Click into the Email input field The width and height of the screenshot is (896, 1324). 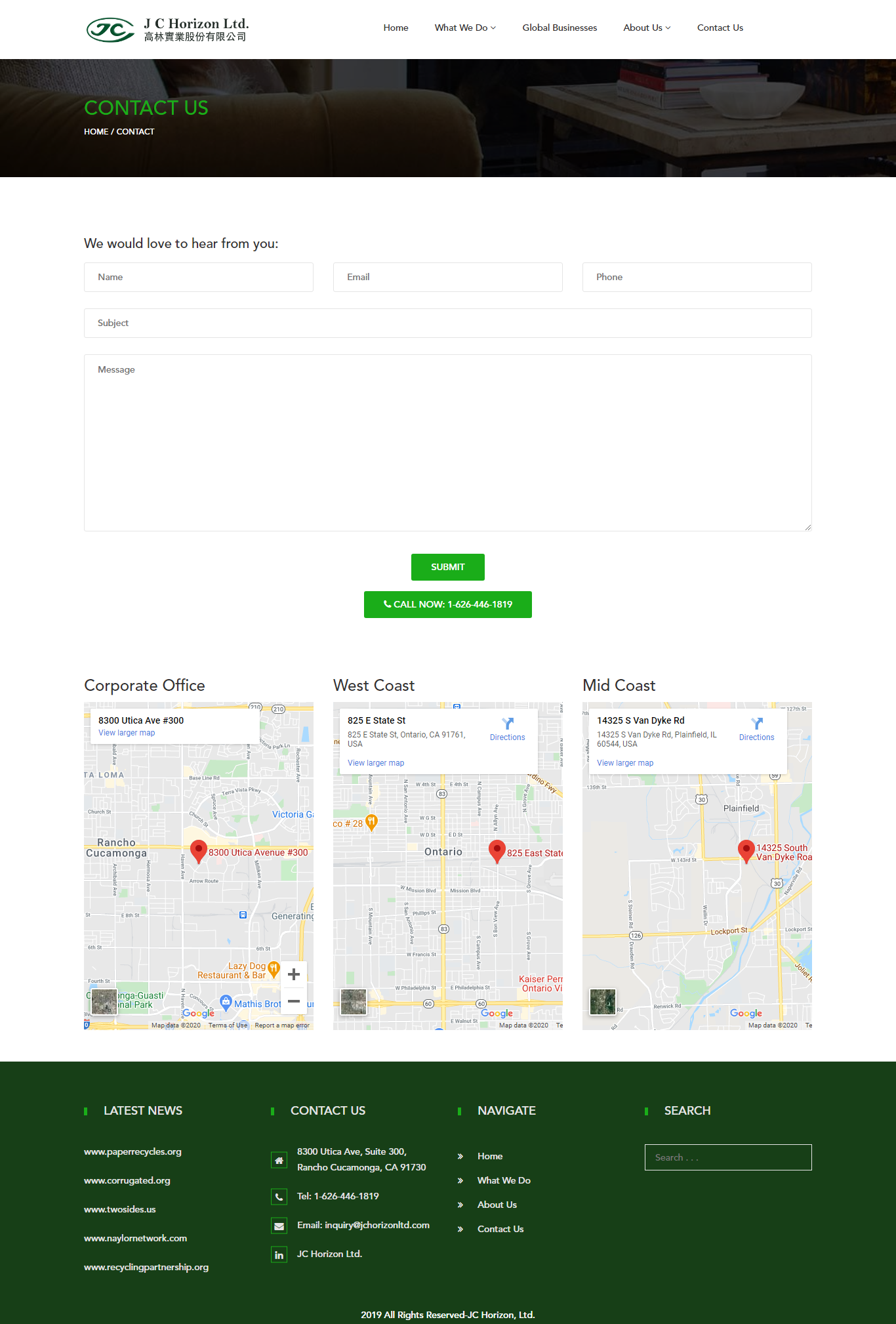[447, 277]
